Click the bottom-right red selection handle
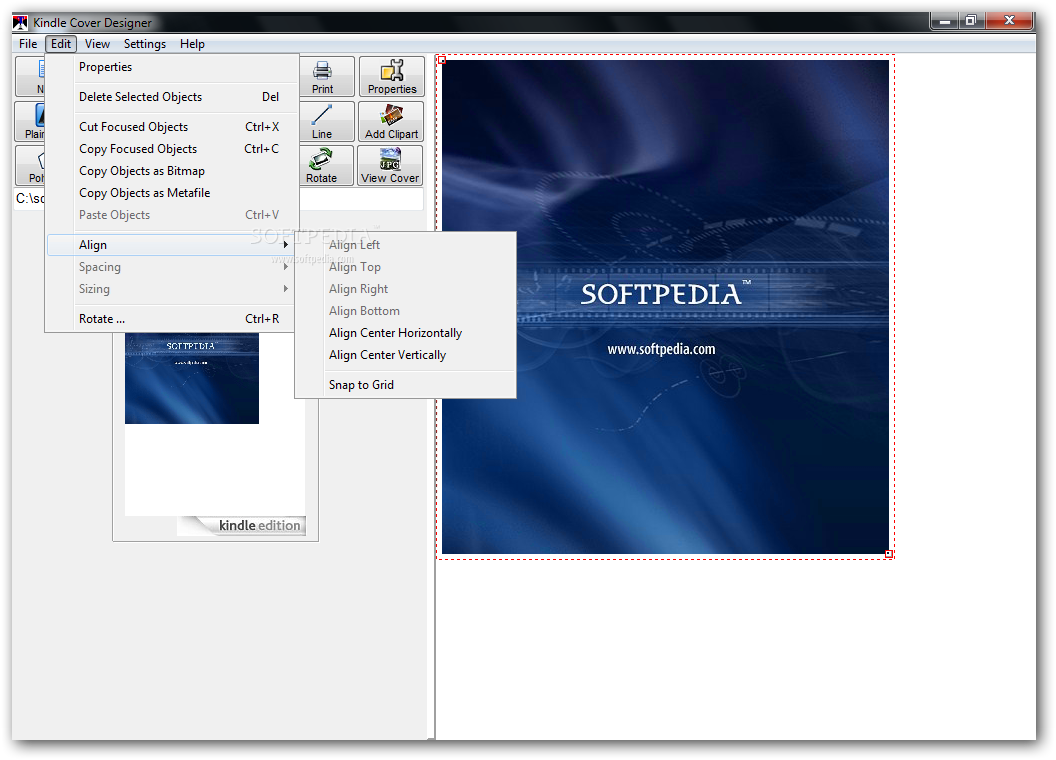Image resolution: width=1056 pixels, height=760 pixels. 889,554
